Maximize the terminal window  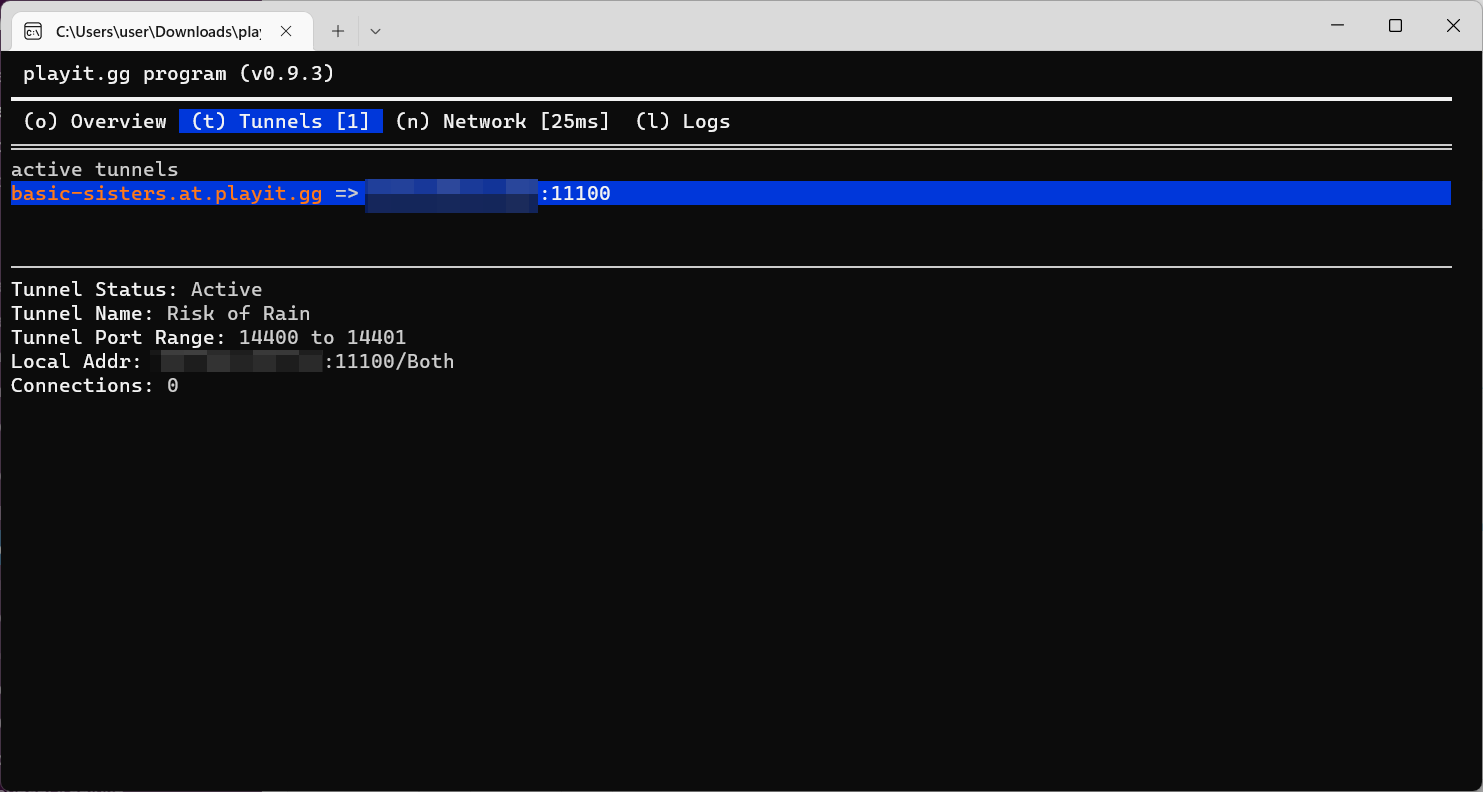1395,26
